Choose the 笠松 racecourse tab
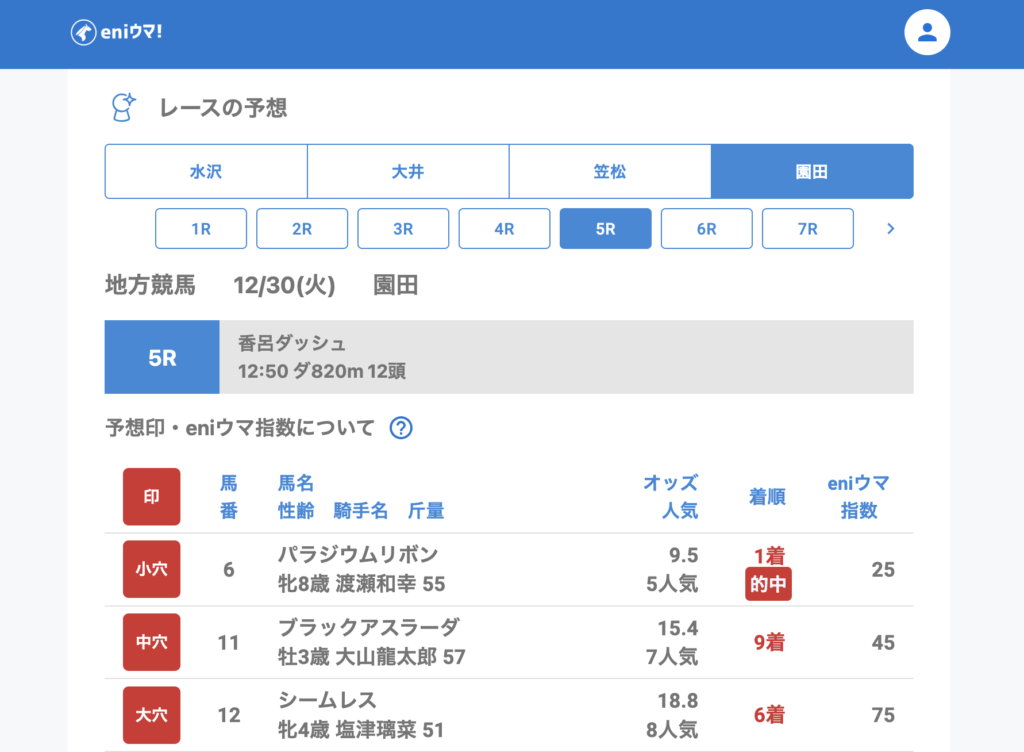1024x752 pixels. pyautogui.click(x=610, y=171)
